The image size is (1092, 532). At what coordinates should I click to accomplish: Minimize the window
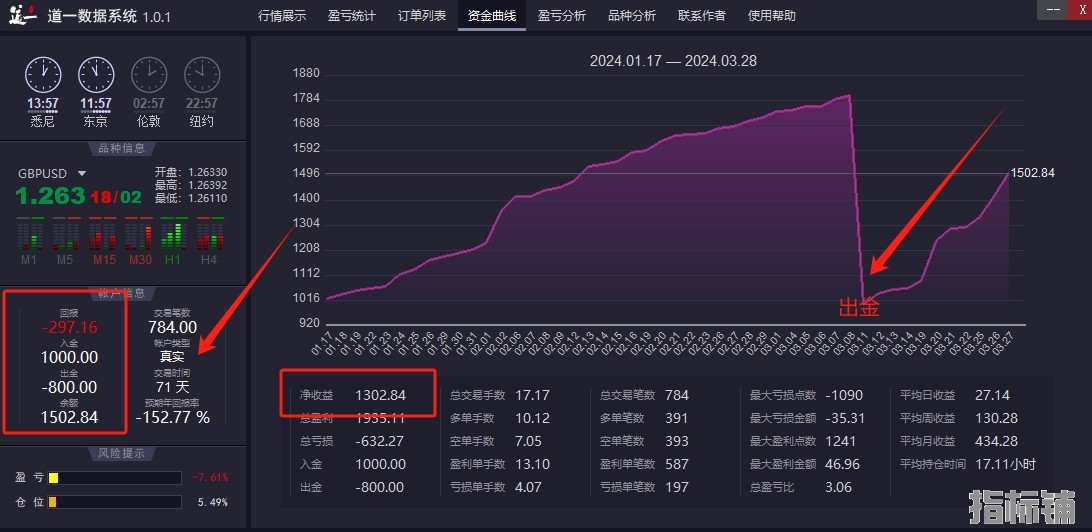pyautogui.click(x=1054, y=8)
